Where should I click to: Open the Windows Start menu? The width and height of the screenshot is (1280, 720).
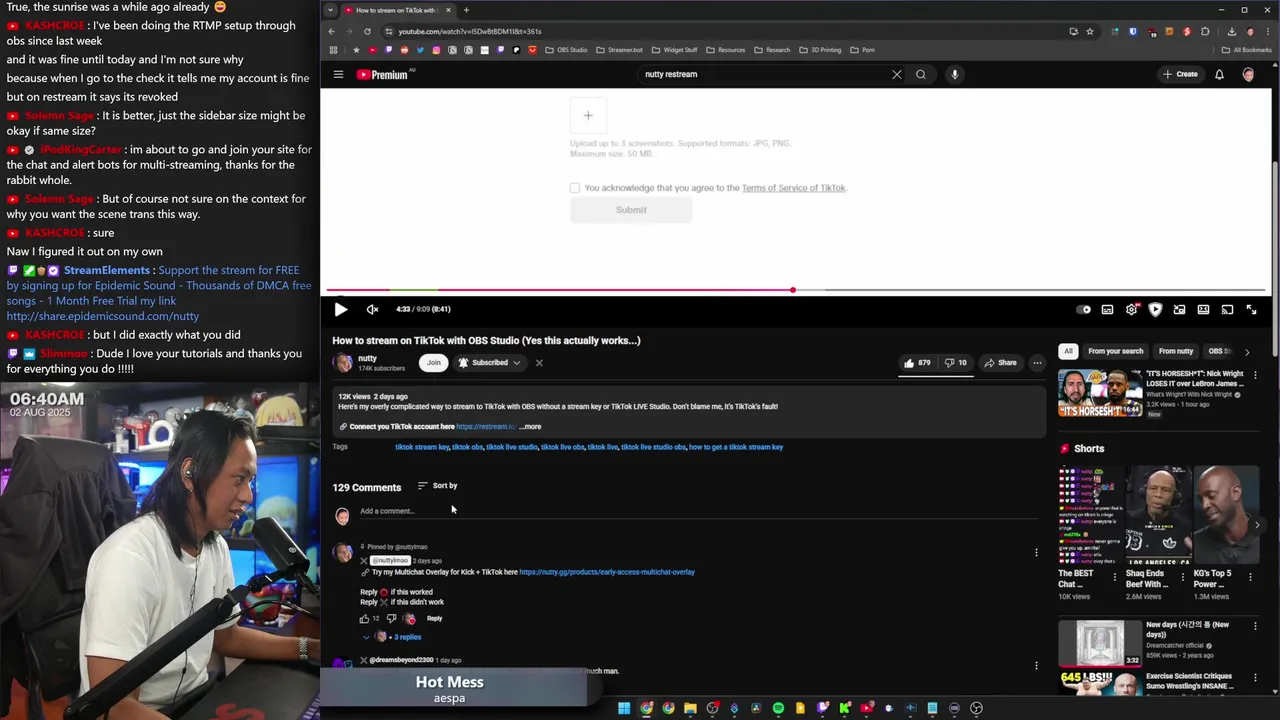pyautogui.click(x=624, y=708)
